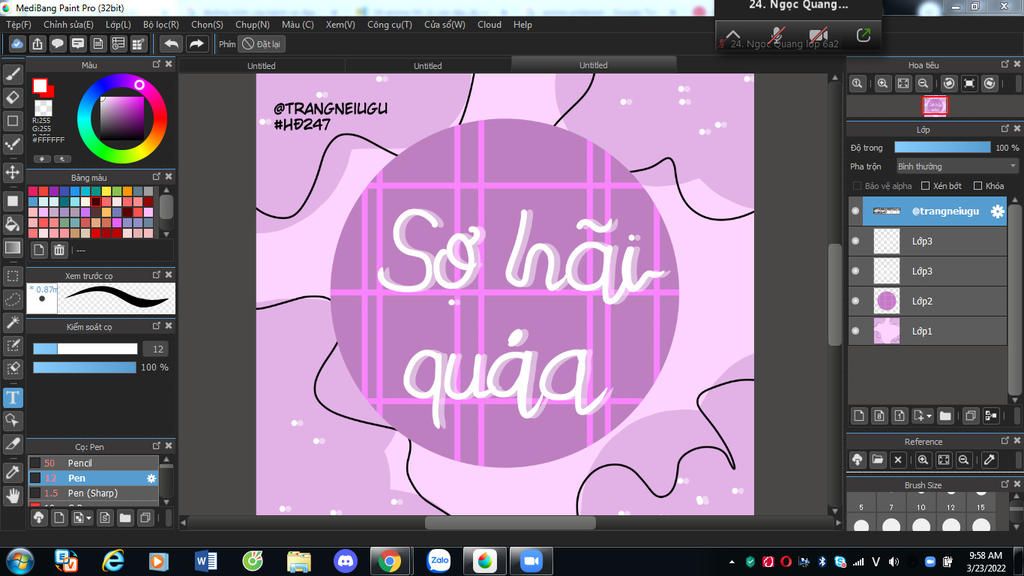Image resolution: width=1024 pixels, height=576 pixels.
Task: Select the Lasso tool
Action: tap(13, 300)
